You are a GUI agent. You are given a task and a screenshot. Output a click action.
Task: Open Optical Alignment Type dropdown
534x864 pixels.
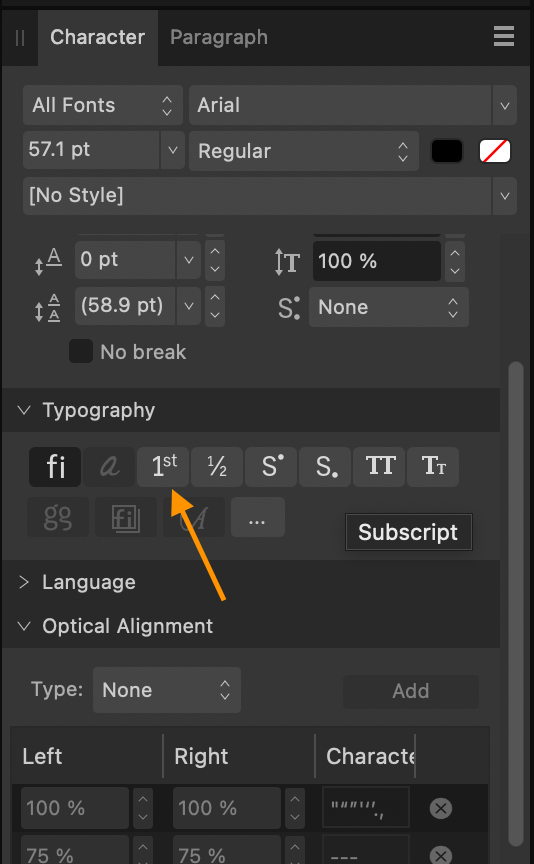pos(167,690)
